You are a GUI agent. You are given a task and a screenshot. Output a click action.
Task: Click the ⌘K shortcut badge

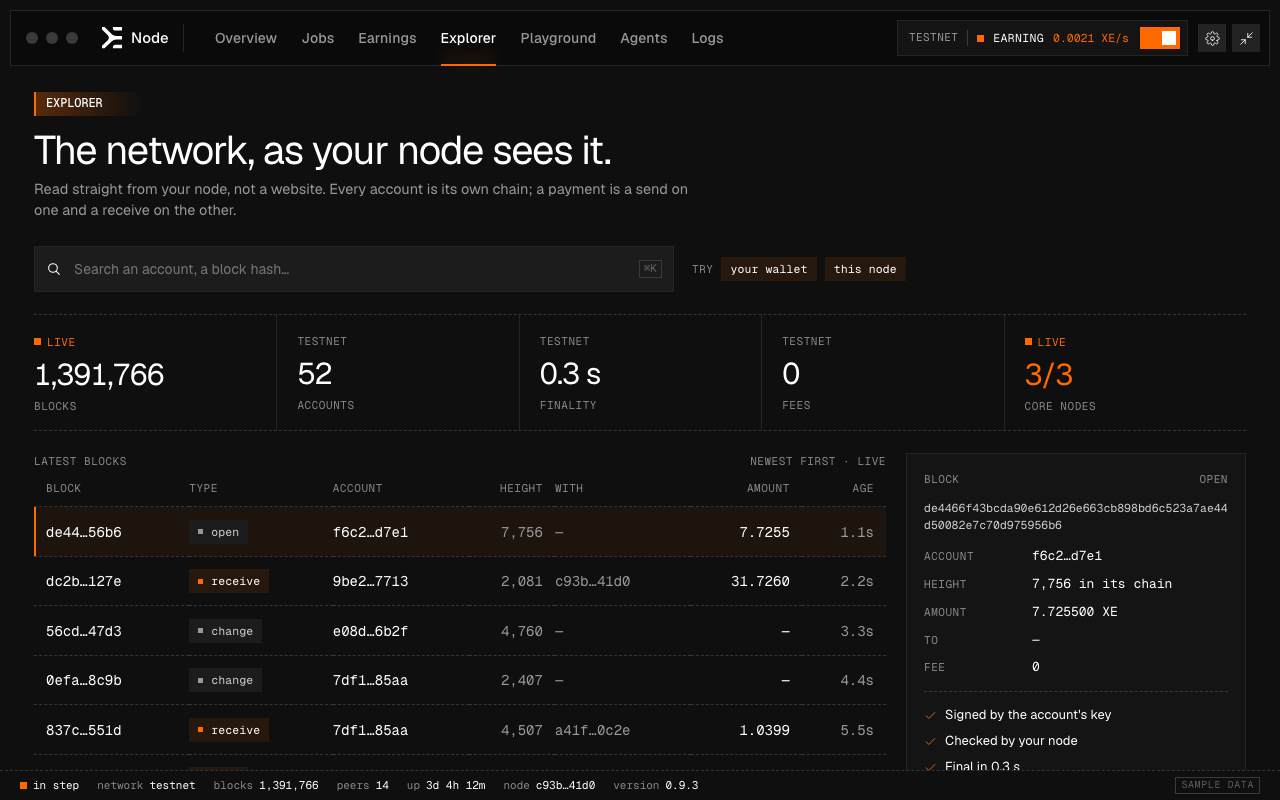pos(650,269)
